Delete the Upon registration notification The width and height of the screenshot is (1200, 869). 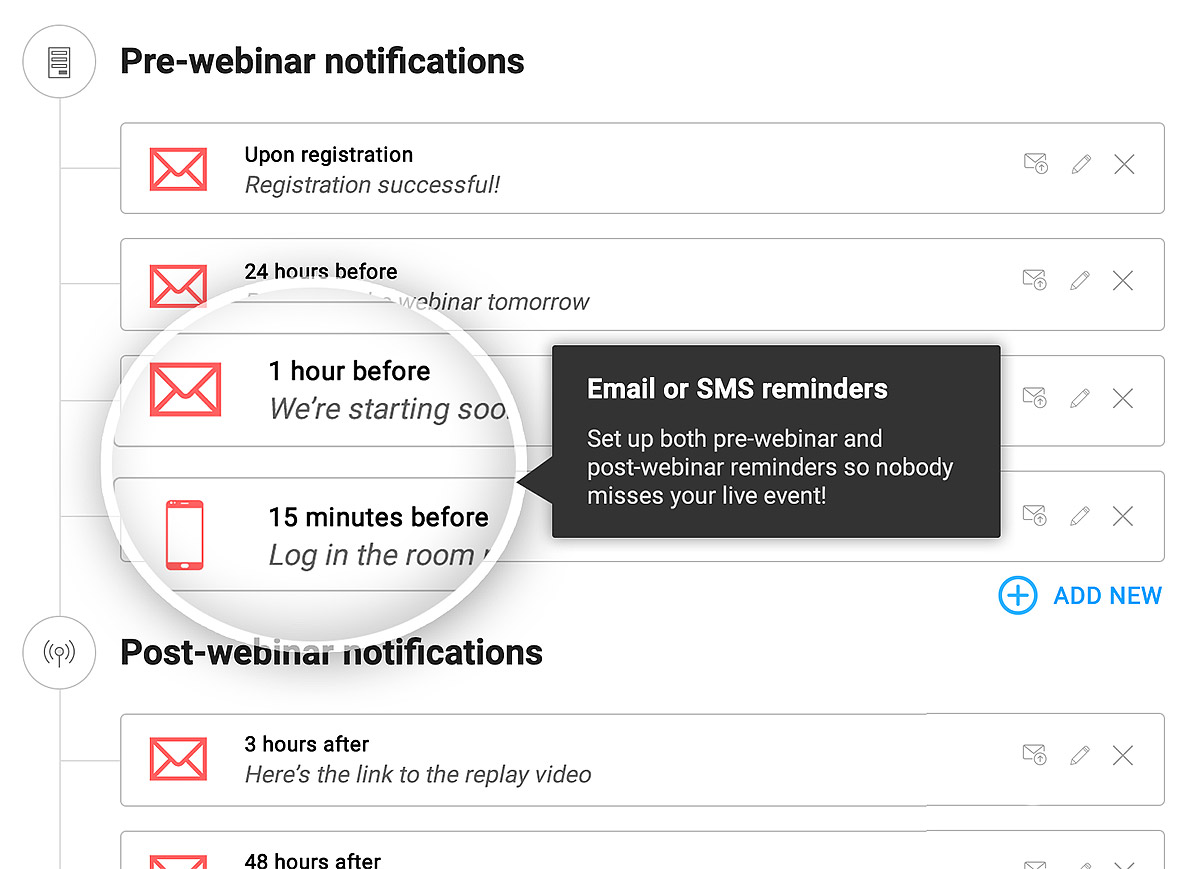tap(1124, 164)
